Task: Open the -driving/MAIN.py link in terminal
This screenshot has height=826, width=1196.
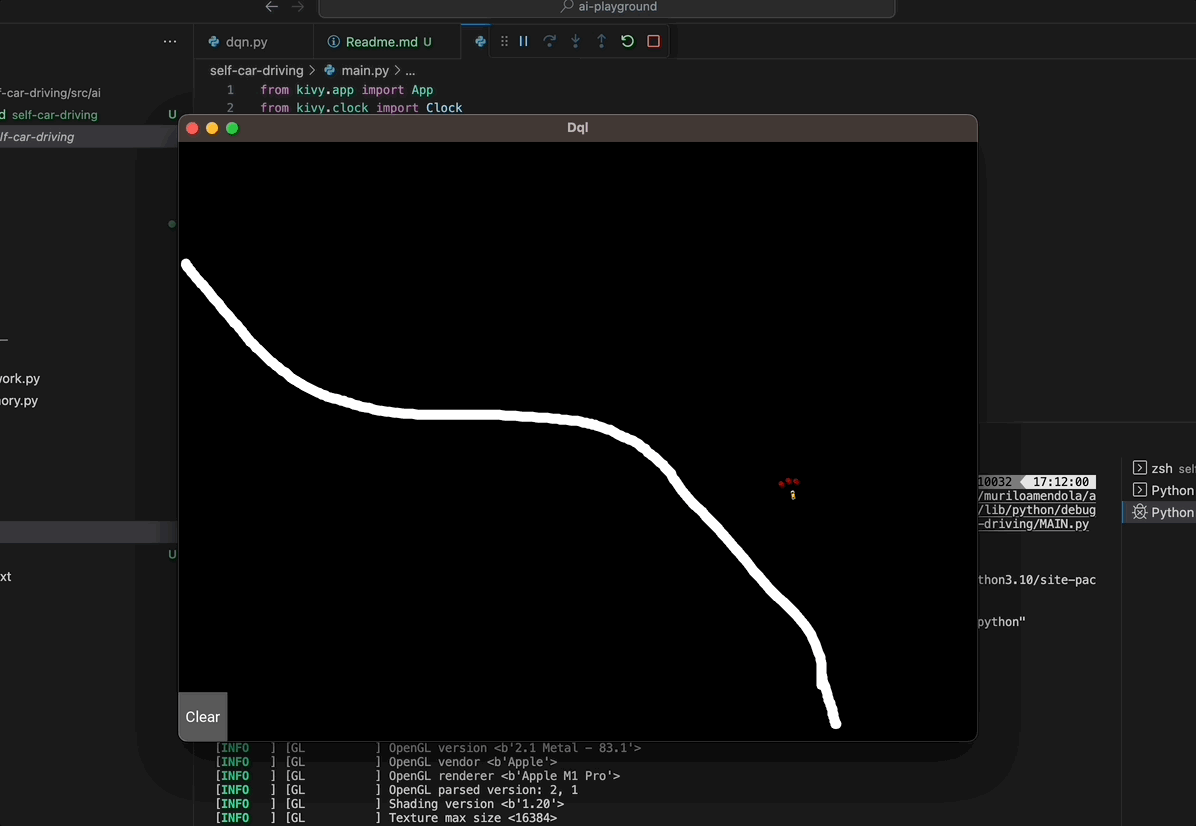Action: pos(1034,524)
